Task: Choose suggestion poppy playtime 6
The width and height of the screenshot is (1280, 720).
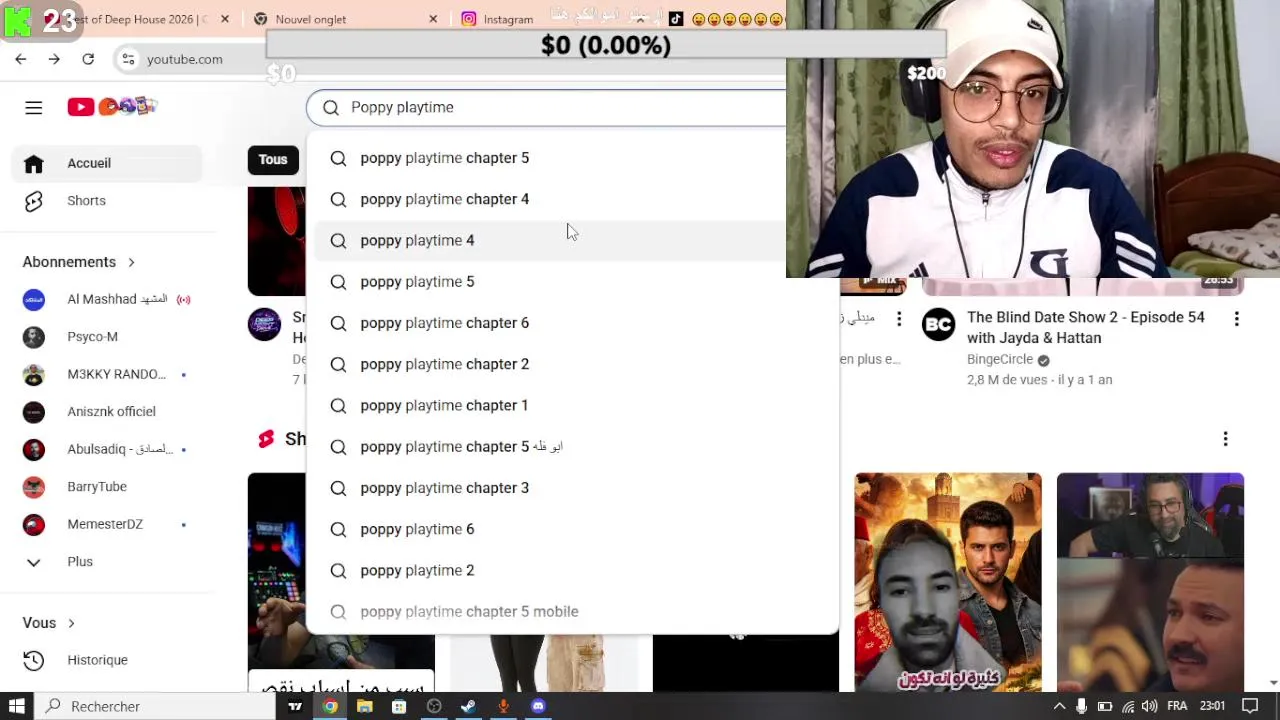Action: [572, 529]
